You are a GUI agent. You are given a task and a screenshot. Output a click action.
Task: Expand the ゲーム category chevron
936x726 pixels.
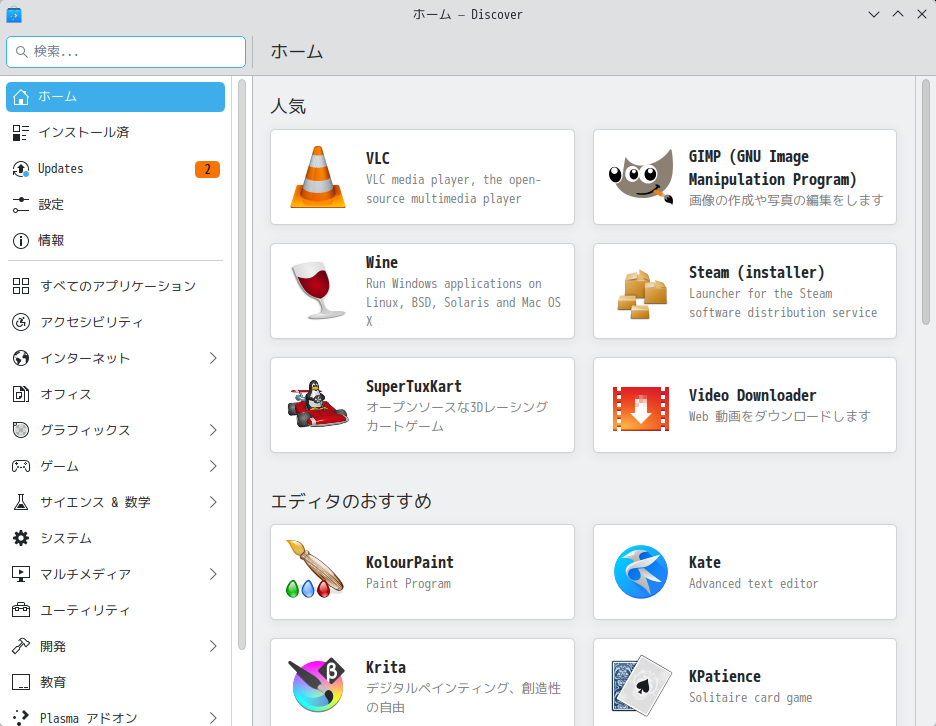pyautogui.click(x=213, y=466)
